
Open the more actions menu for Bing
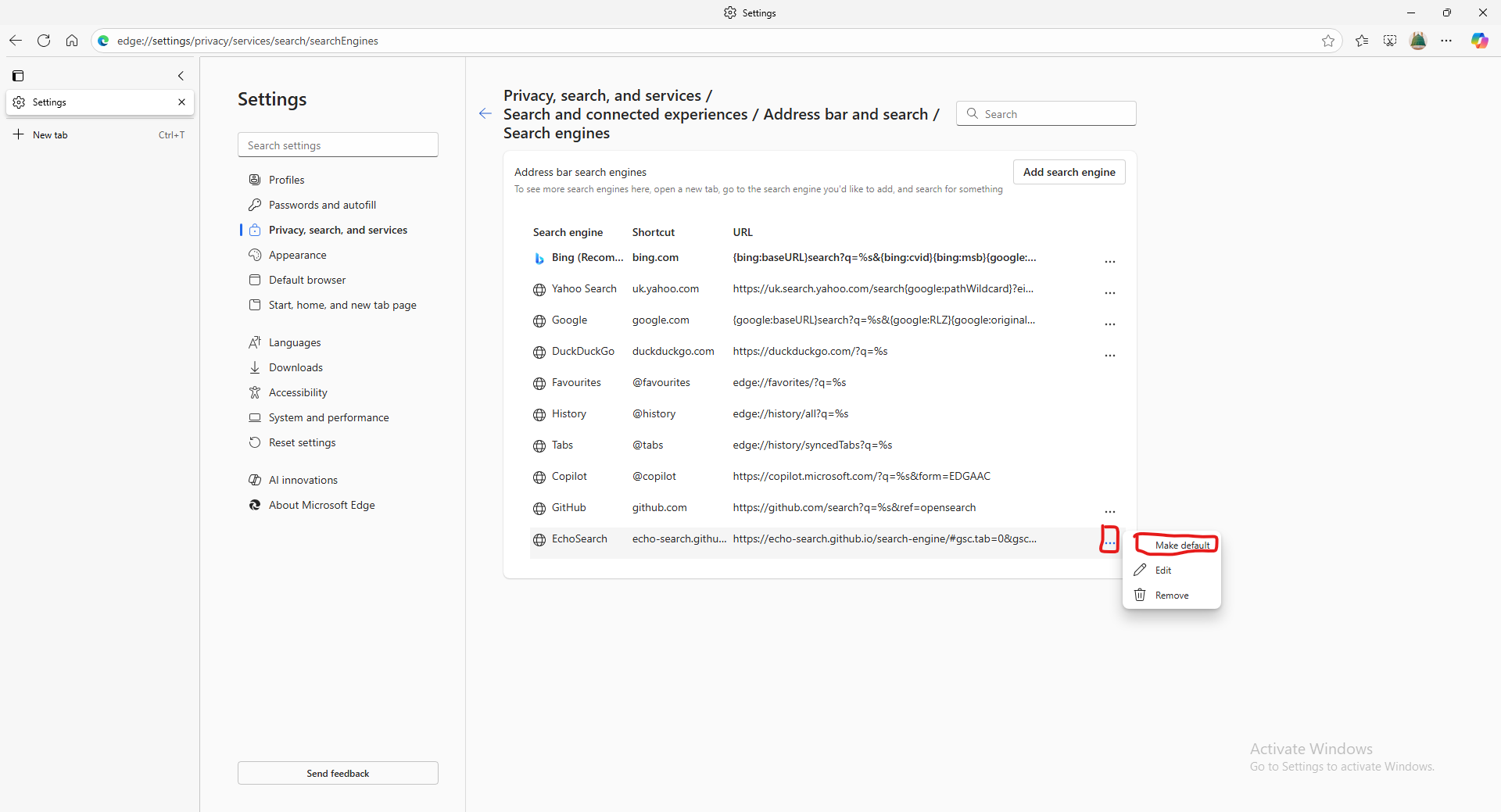tap(1109, 262)
